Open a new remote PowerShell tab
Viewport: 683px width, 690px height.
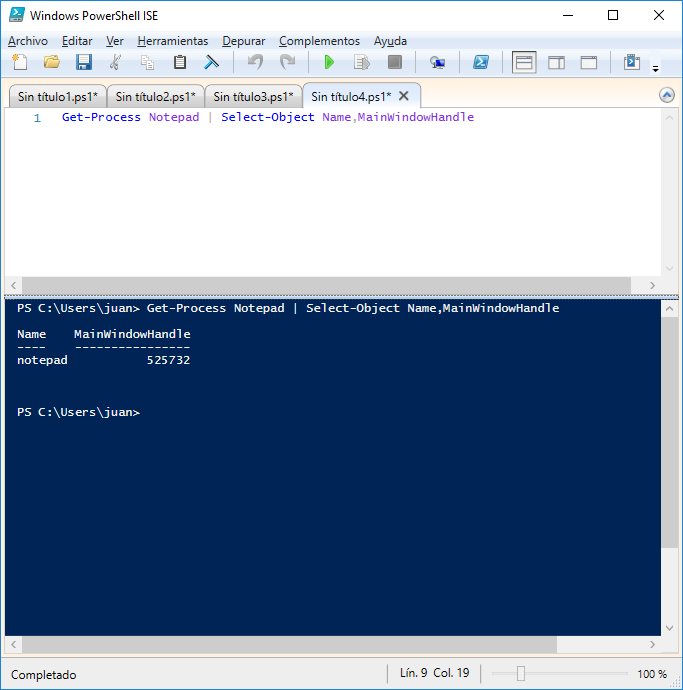click(437, 63)
